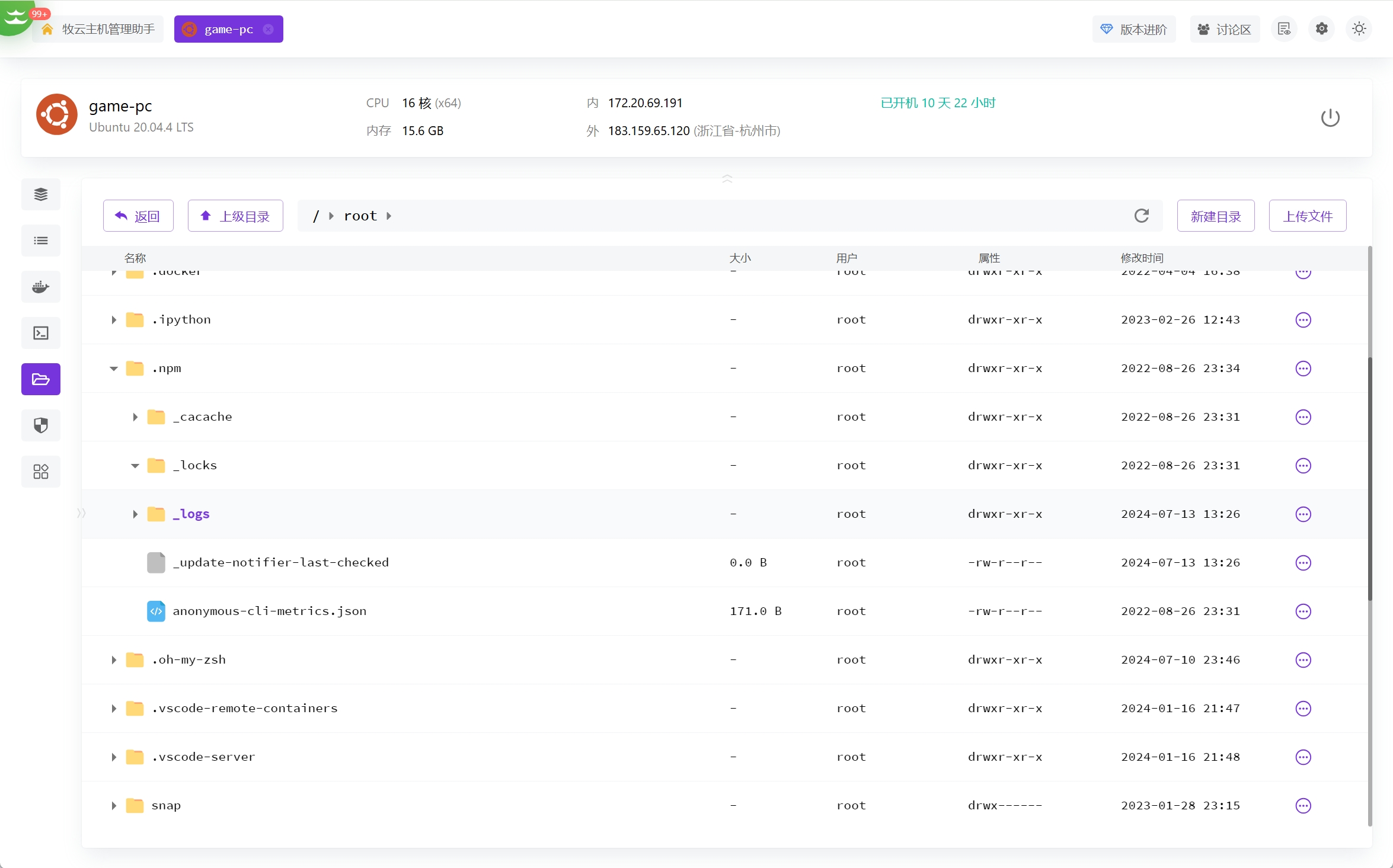1393x868 pixels.
Task: Open more actions for snap row
Action: pos(1303,806)
